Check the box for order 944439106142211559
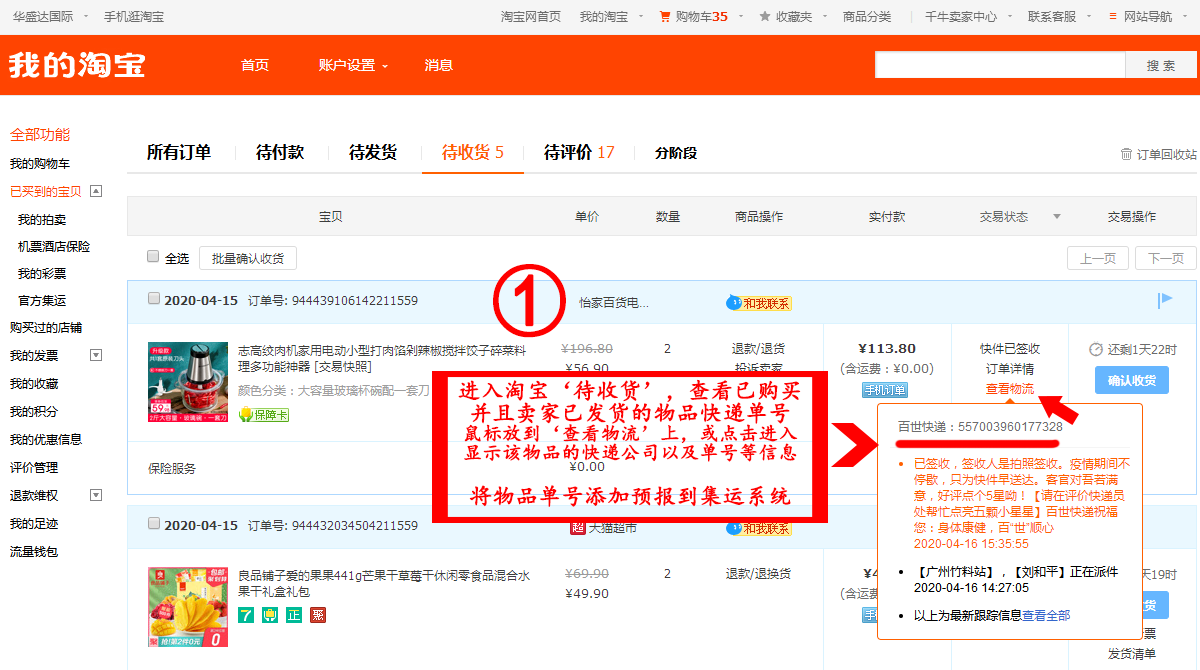Viewport: 1200px width, 670px height. coord(153,298)
